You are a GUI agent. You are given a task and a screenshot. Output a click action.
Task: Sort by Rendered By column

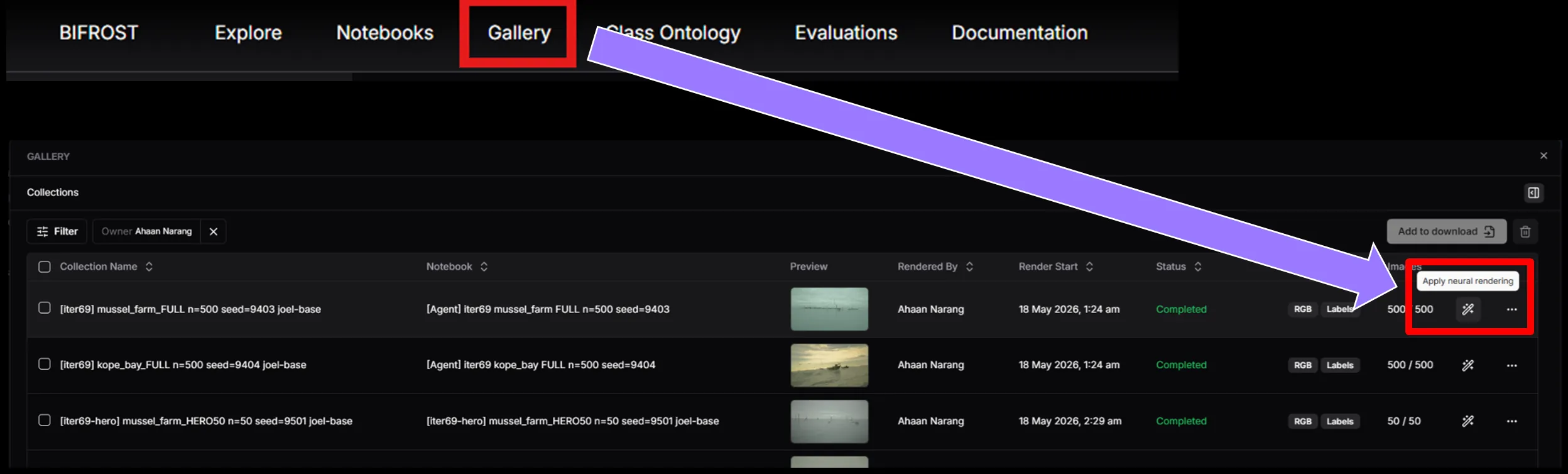935,267
